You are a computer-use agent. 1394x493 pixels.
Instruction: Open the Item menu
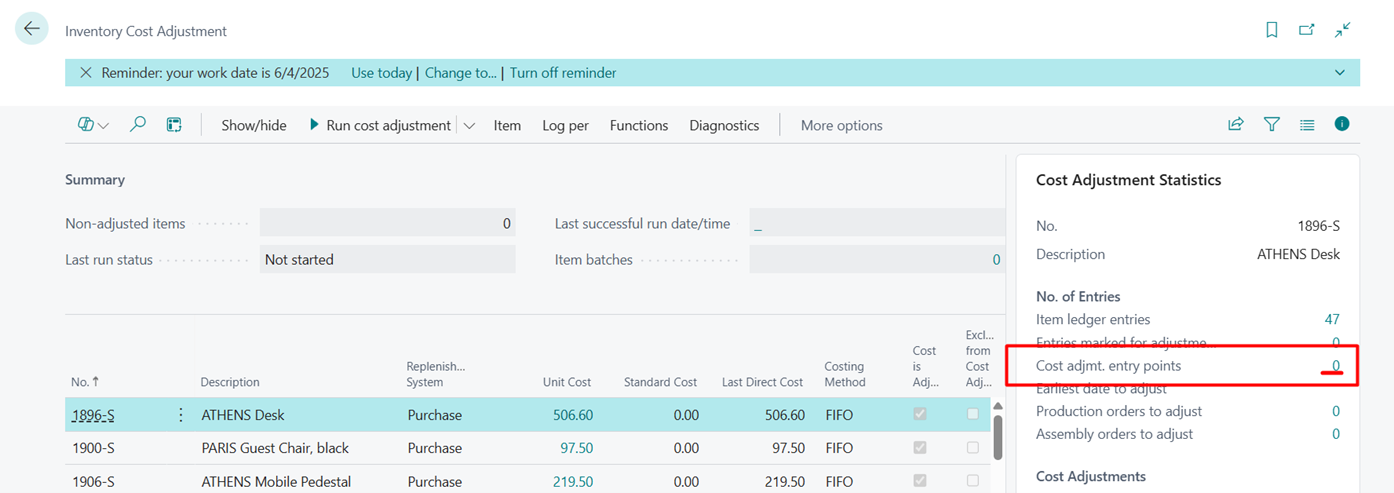[507, 125]
